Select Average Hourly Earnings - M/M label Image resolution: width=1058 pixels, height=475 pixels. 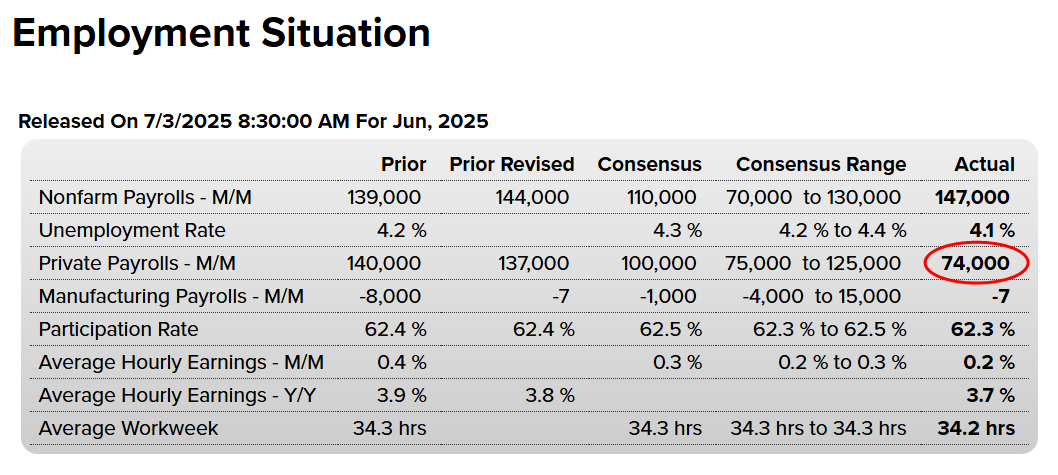click(182, 362)
